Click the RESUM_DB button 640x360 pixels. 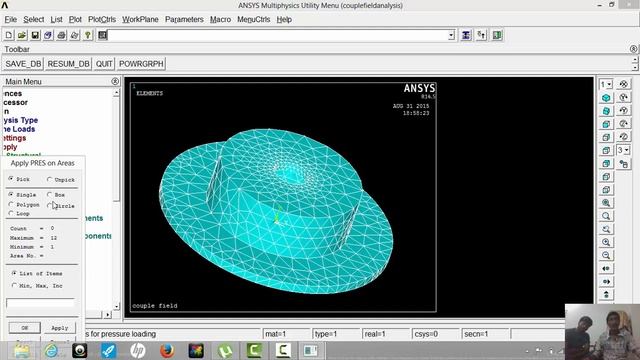tap(68, 64)
